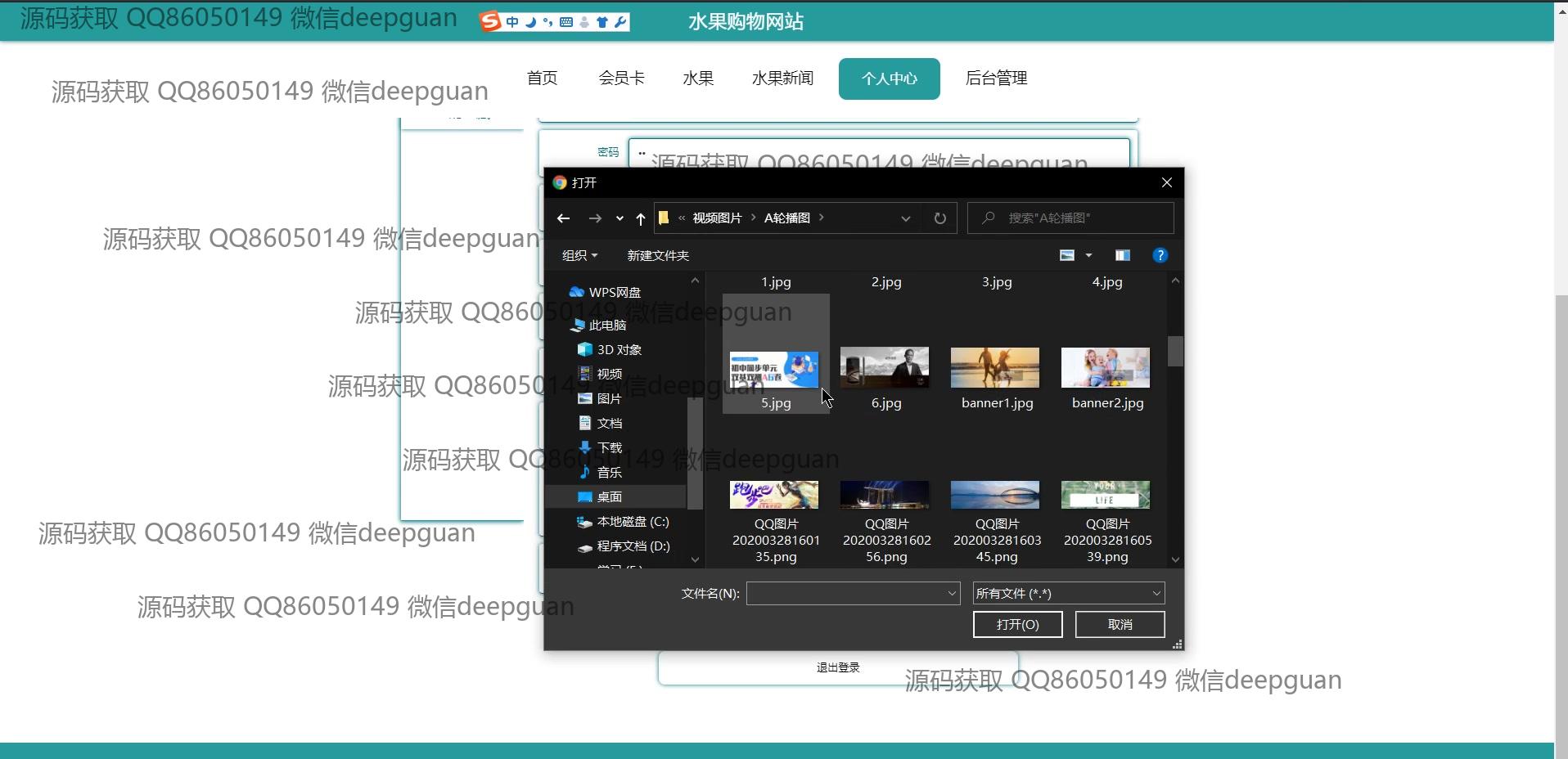
Task: Expand the 组织 dropdown menu
Action: coord(579,255)
